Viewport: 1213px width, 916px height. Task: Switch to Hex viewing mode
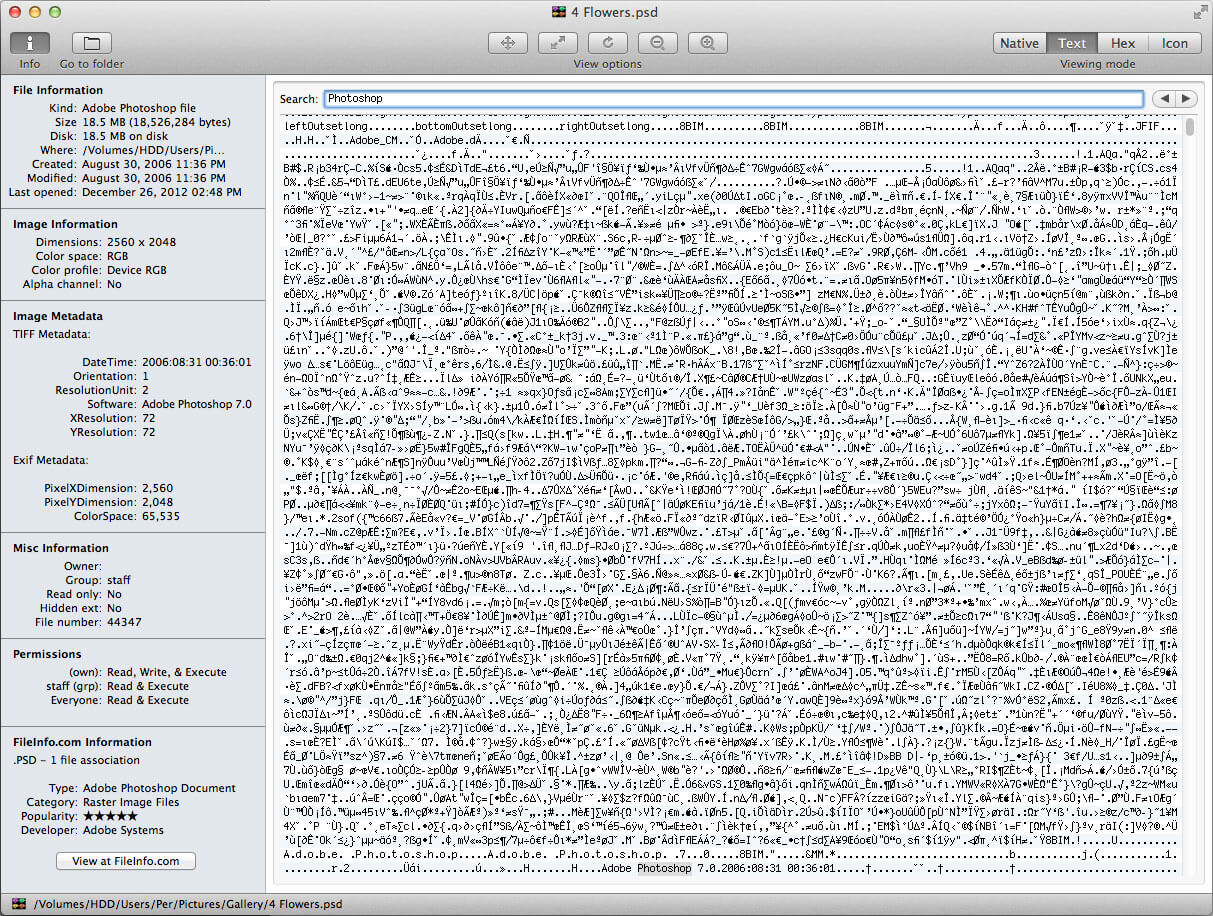[x=1123, y=43]
